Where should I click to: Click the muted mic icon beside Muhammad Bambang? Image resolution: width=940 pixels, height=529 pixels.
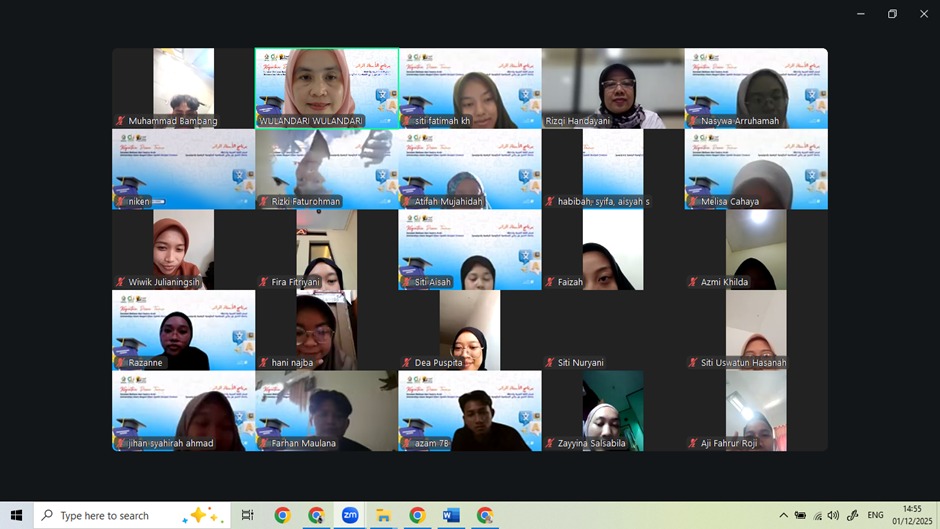click(120, 121)
